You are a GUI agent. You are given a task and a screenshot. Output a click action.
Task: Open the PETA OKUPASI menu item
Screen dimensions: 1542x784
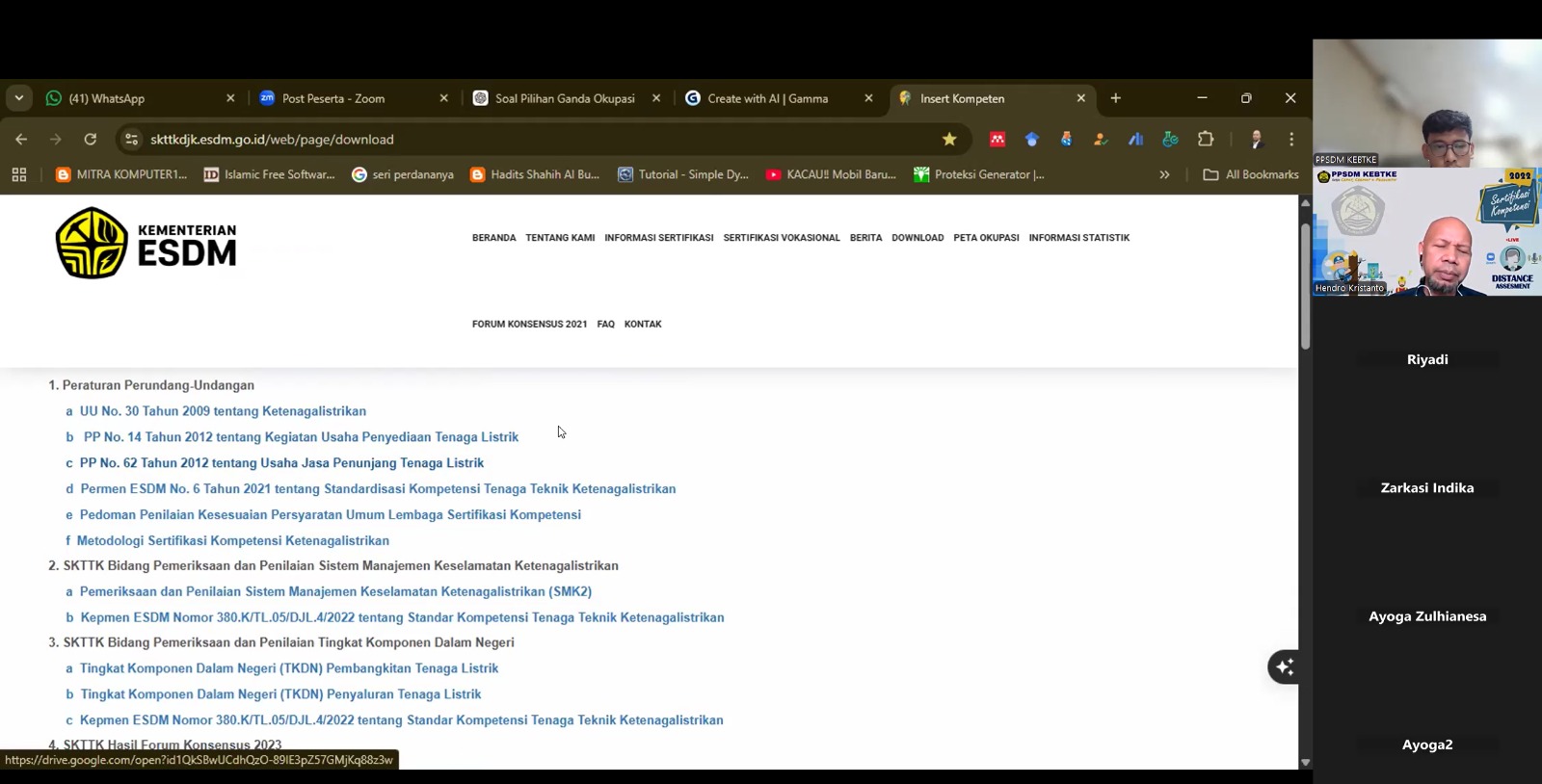pos(986,238)
